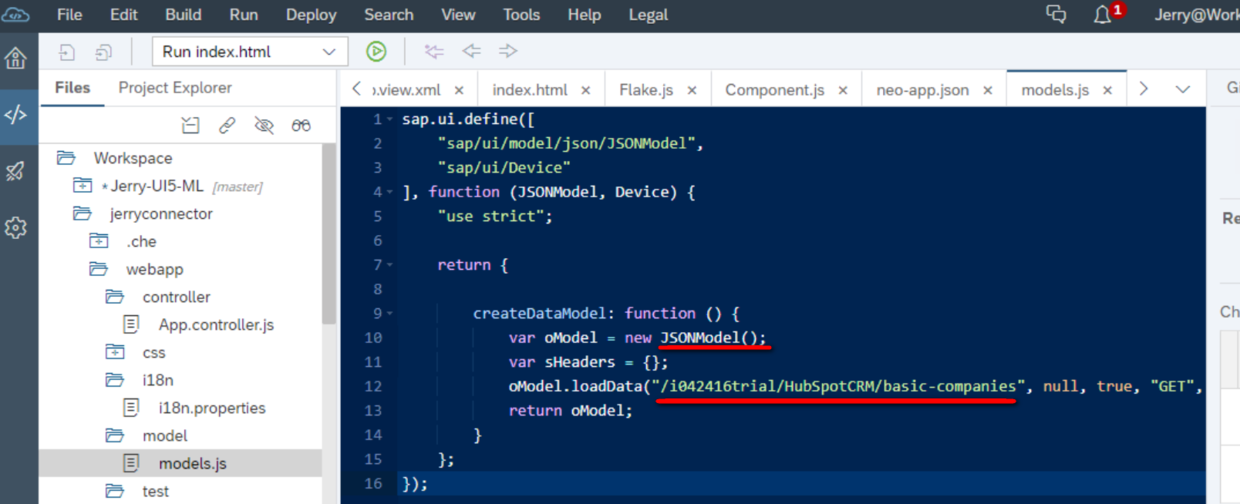Click the glasses search-in-files icon

tap(301, 125)
